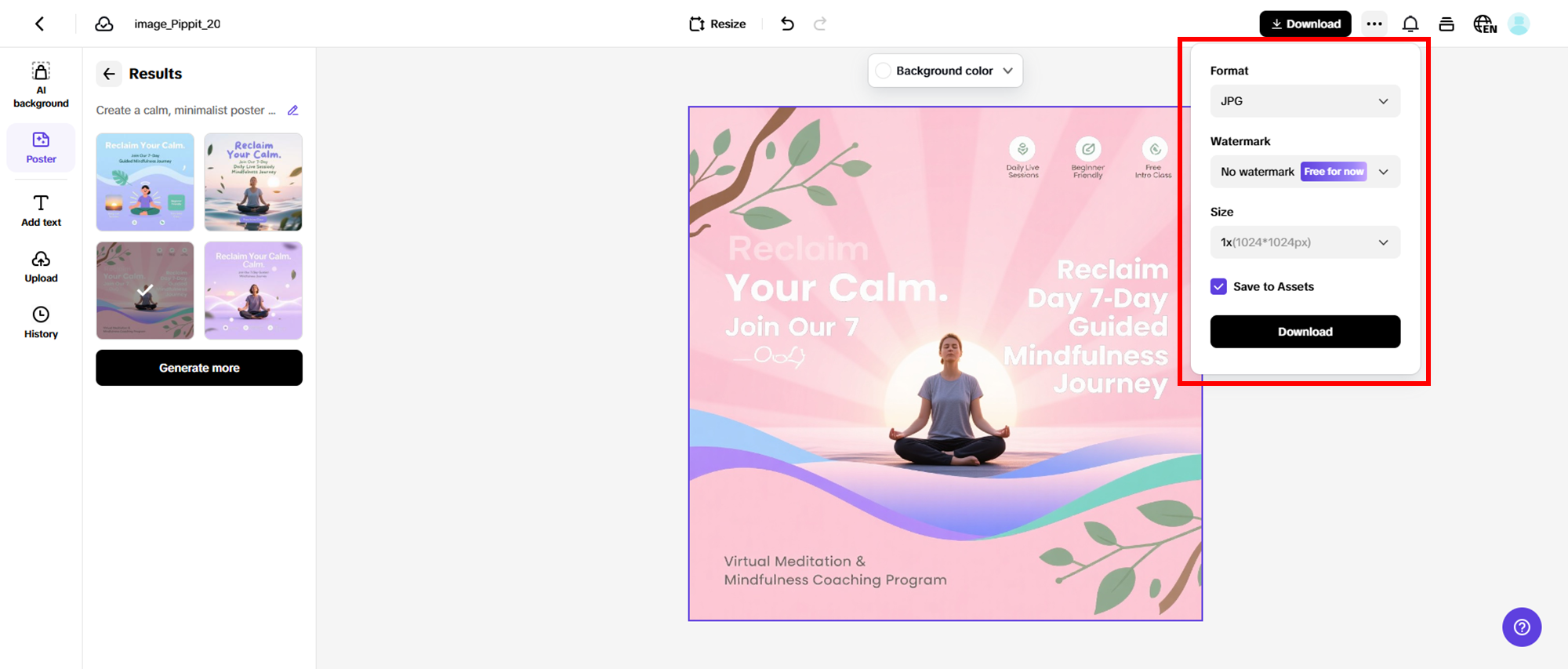The width and height of the screenshot is (1568, 669).
Task: Return from Results using back arrow
Action: [109, 74]
